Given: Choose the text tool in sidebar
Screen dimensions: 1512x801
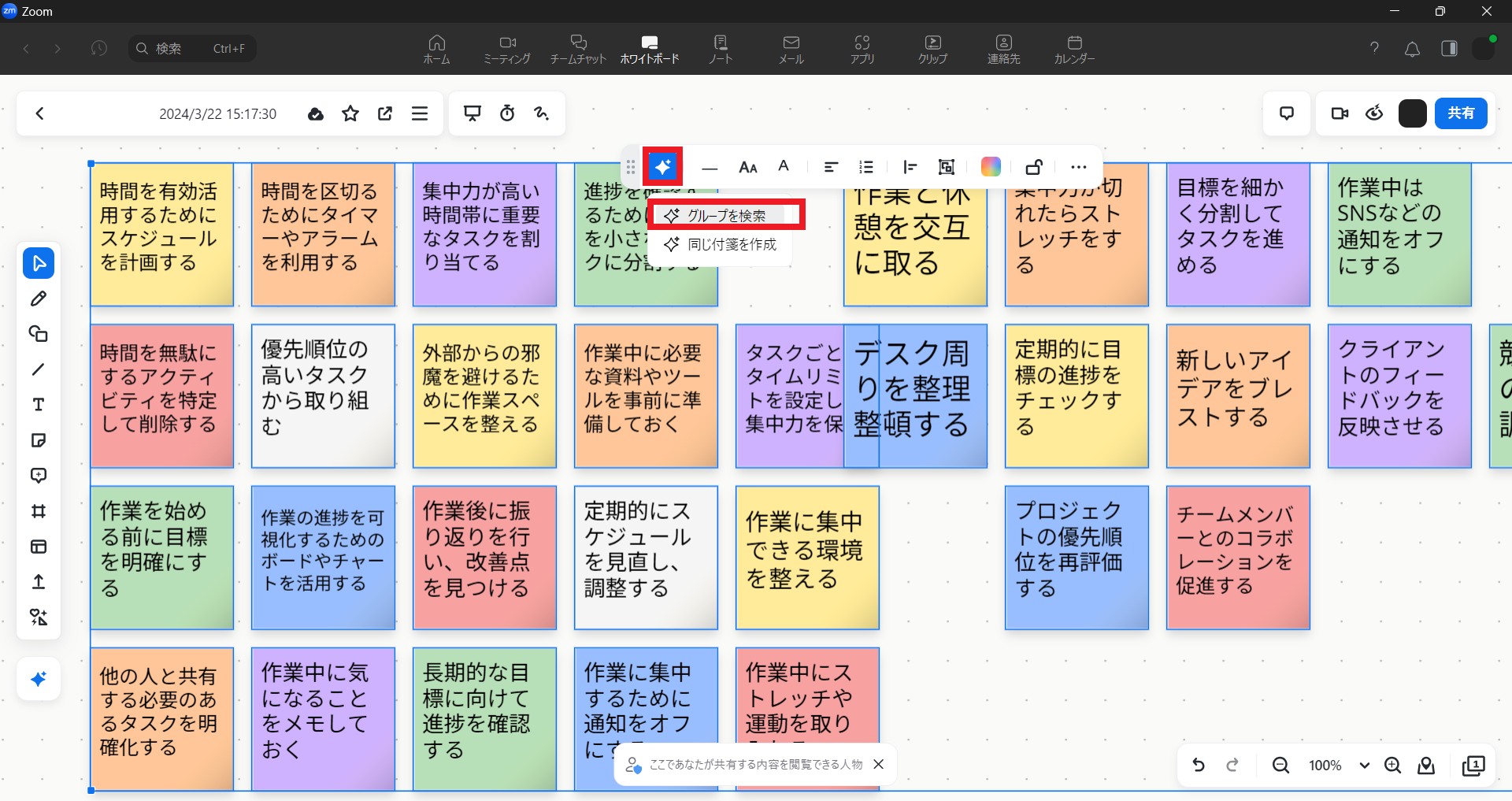Looking at the screenshot, I should pos(39,405).
